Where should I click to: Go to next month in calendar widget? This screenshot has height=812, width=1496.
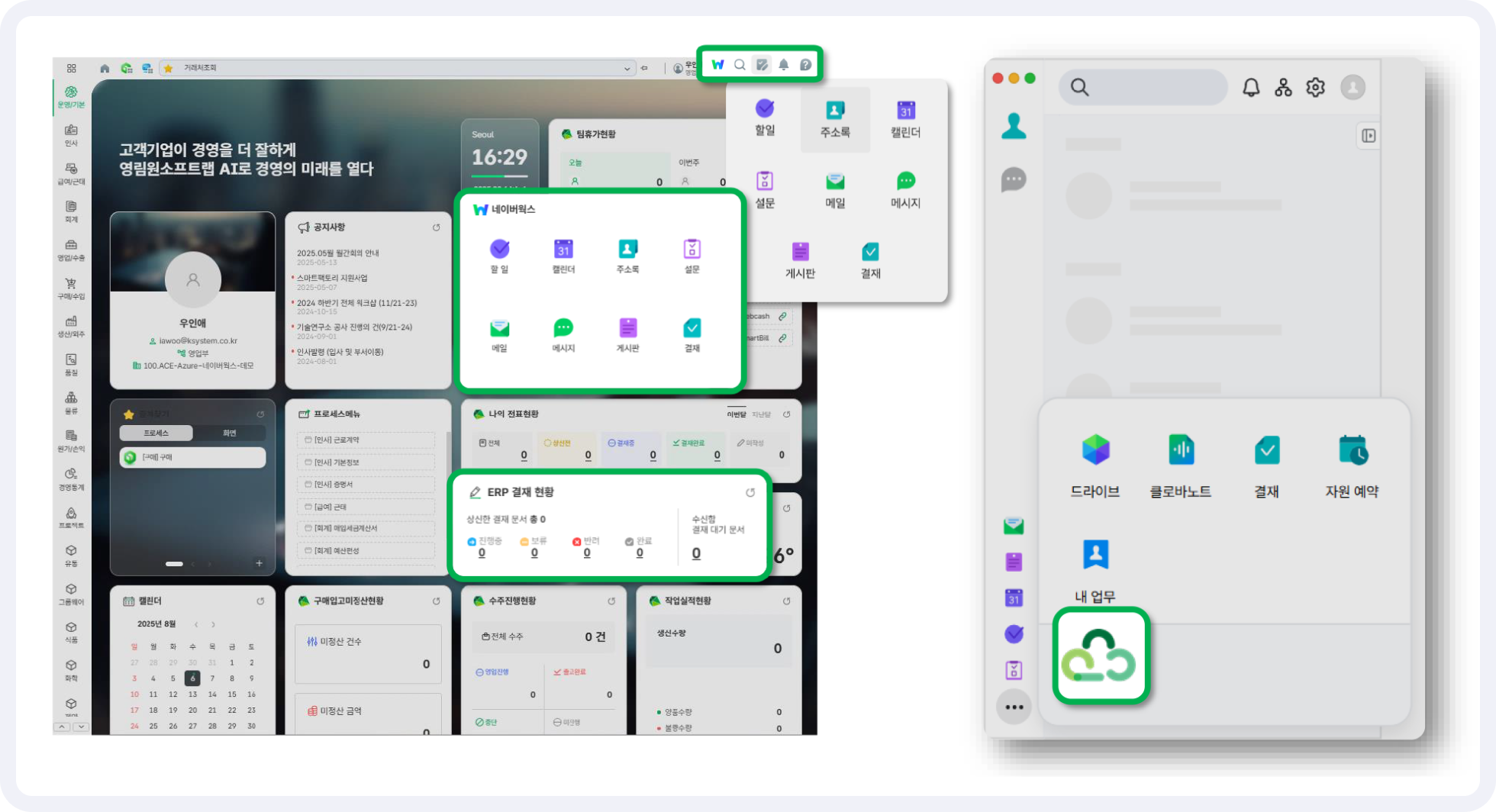click(214, 624)
